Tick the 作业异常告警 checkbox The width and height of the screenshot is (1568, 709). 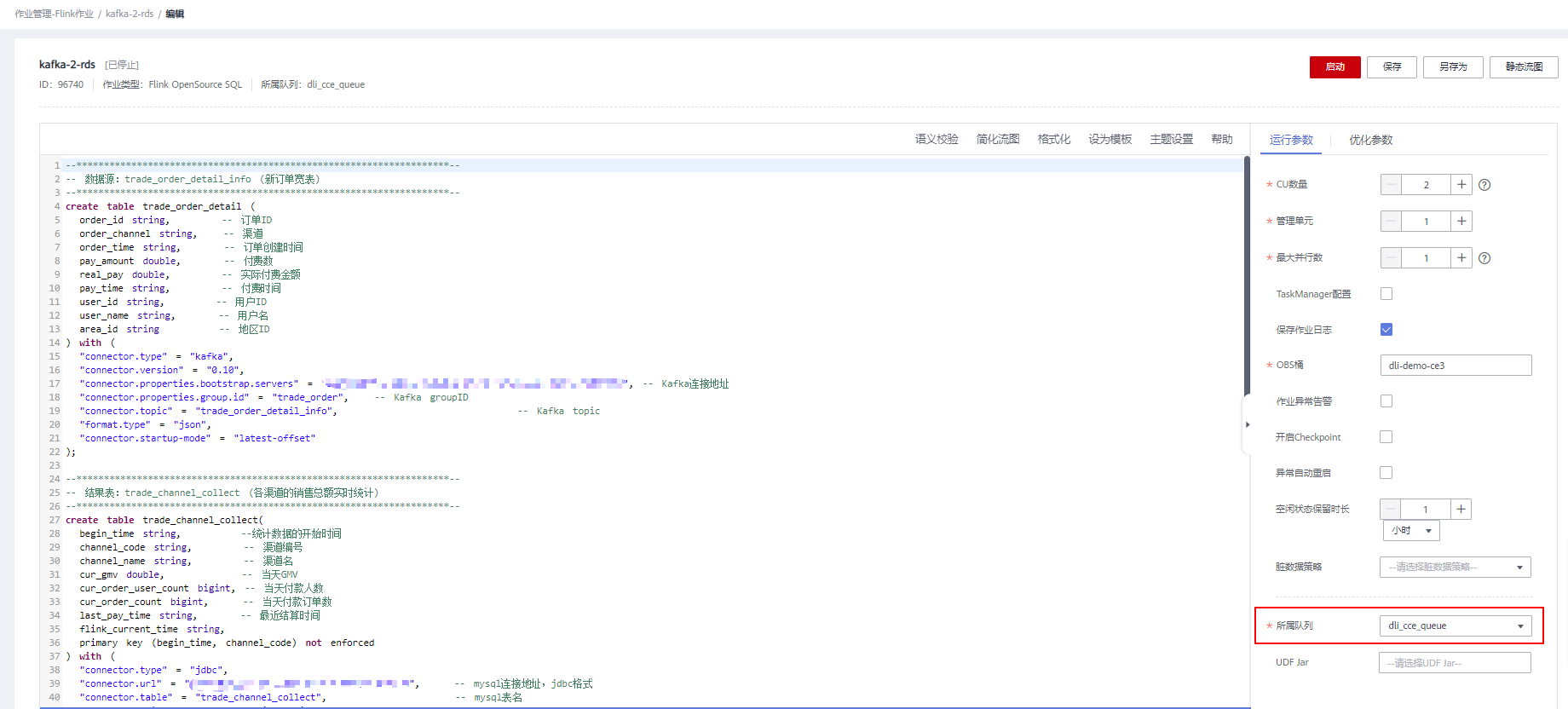pos(1386,401)
